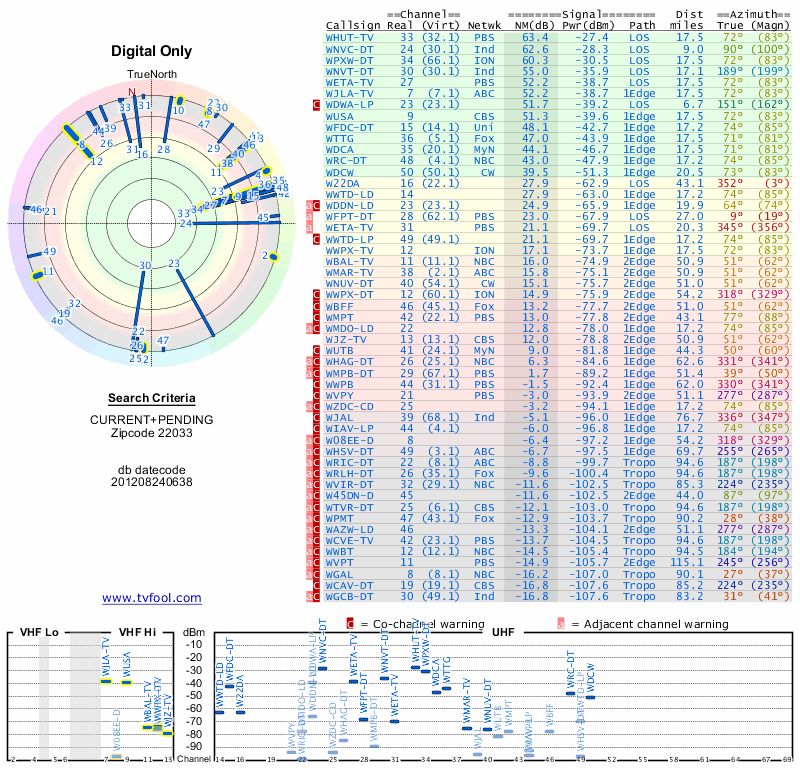Image resolution: width=800 pixels, height=768 pixels.
Task: Select the WTVR-DT callsign
Action: (349, 507)
